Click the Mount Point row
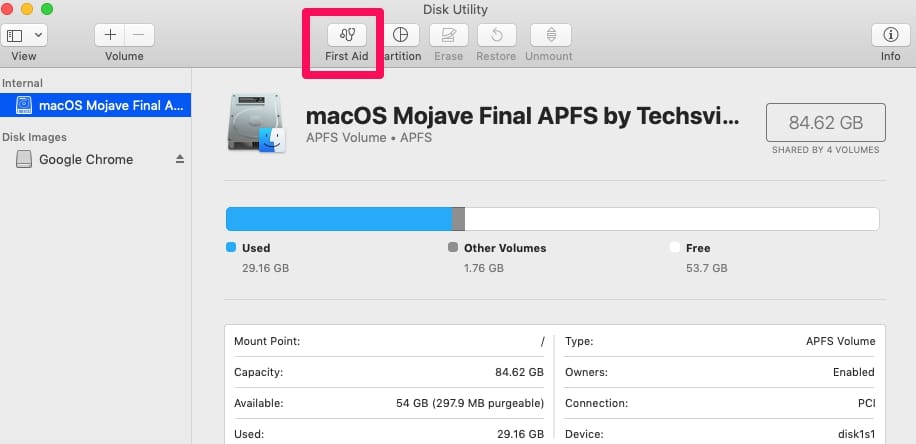 389,341
